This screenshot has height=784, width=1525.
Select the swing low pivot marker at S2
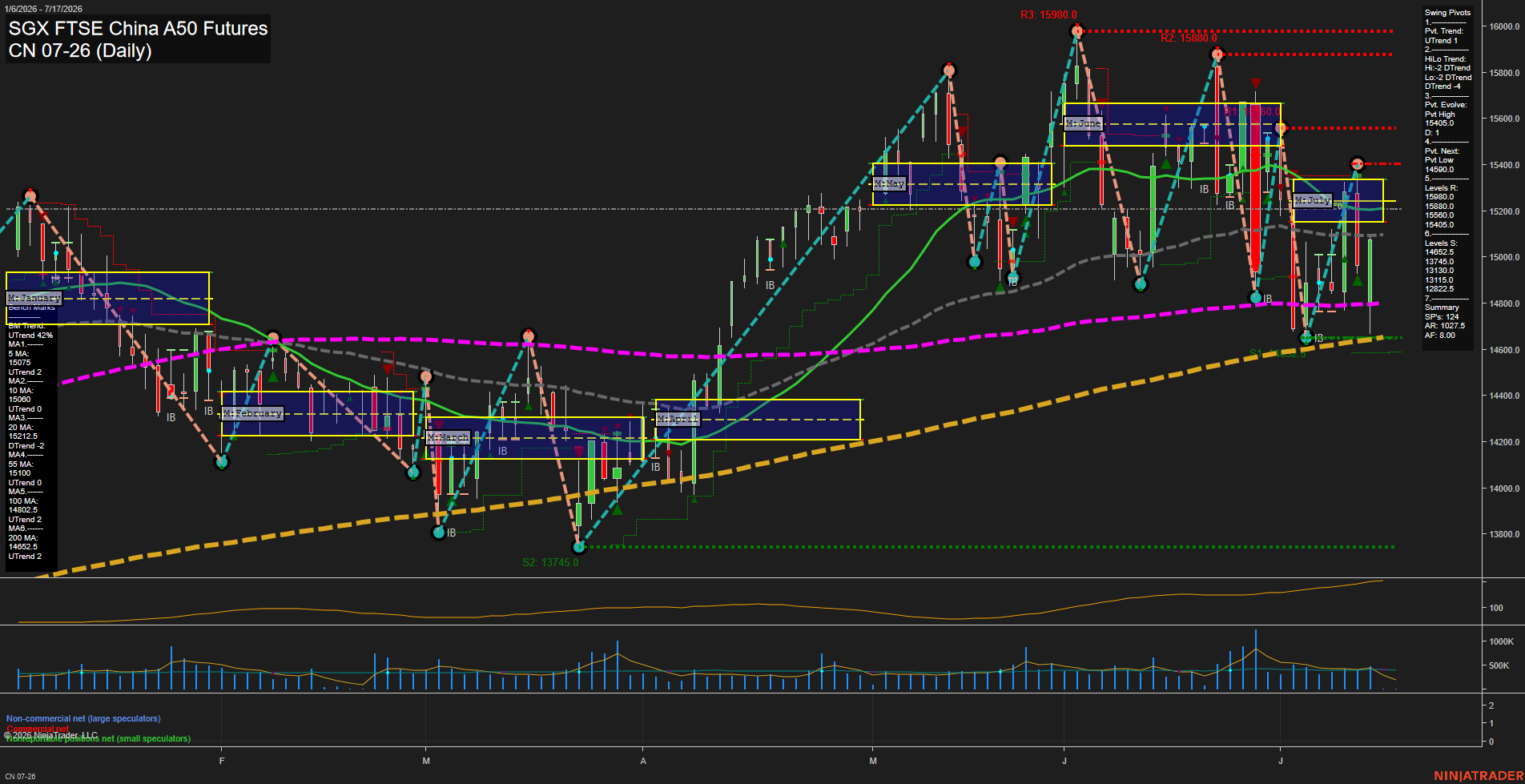click(579, 547)
